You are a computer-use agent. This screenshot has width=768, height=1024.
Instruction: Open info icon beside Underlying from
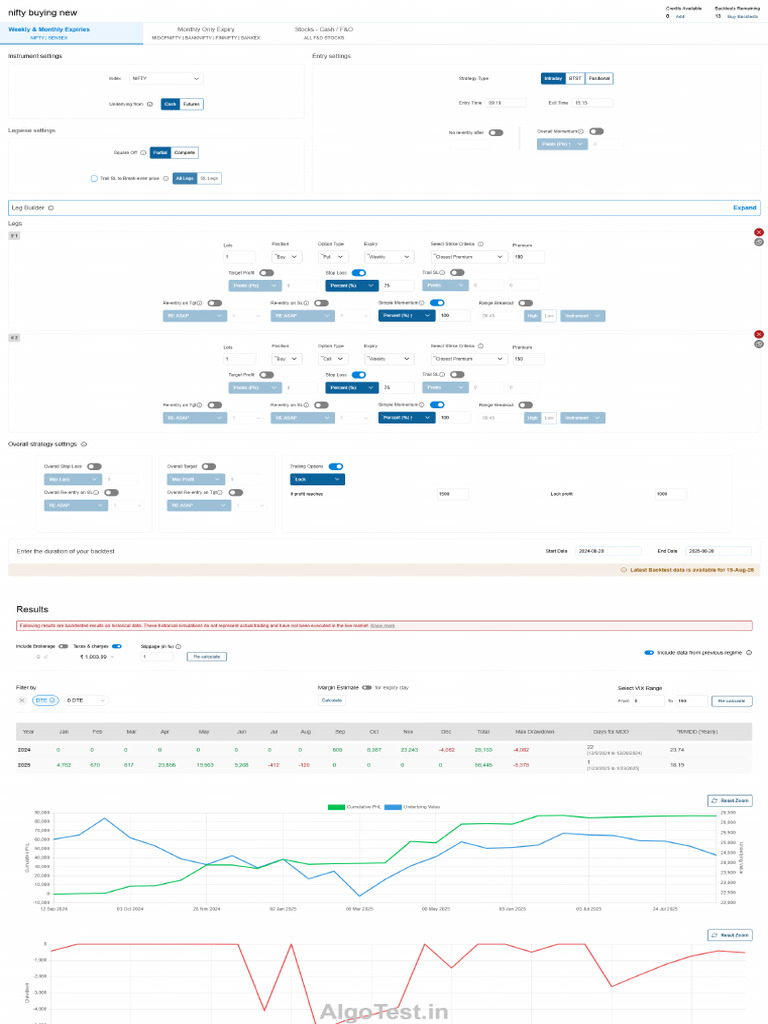pyautogui.click(x=150, y=104)
